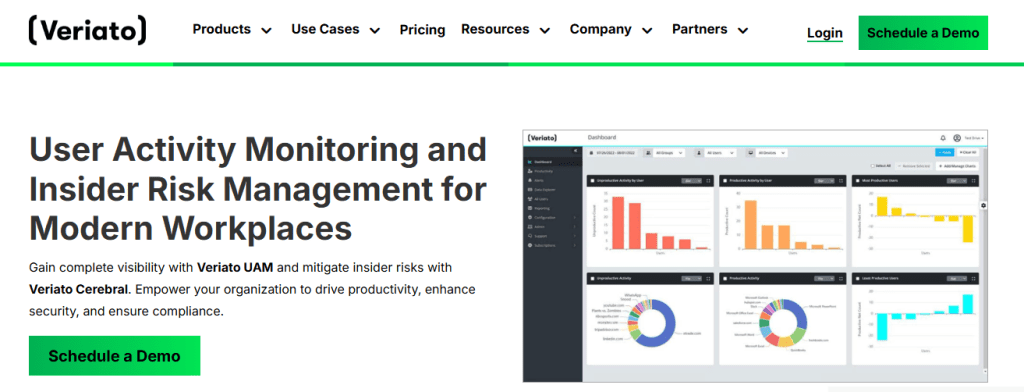Open the All Groups dropdown filter

pyautogui.click(x=669, y=153)
